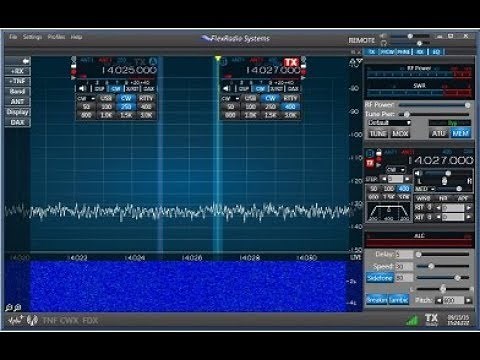
Task: Open the Settings menu
Action: (32, 37)
